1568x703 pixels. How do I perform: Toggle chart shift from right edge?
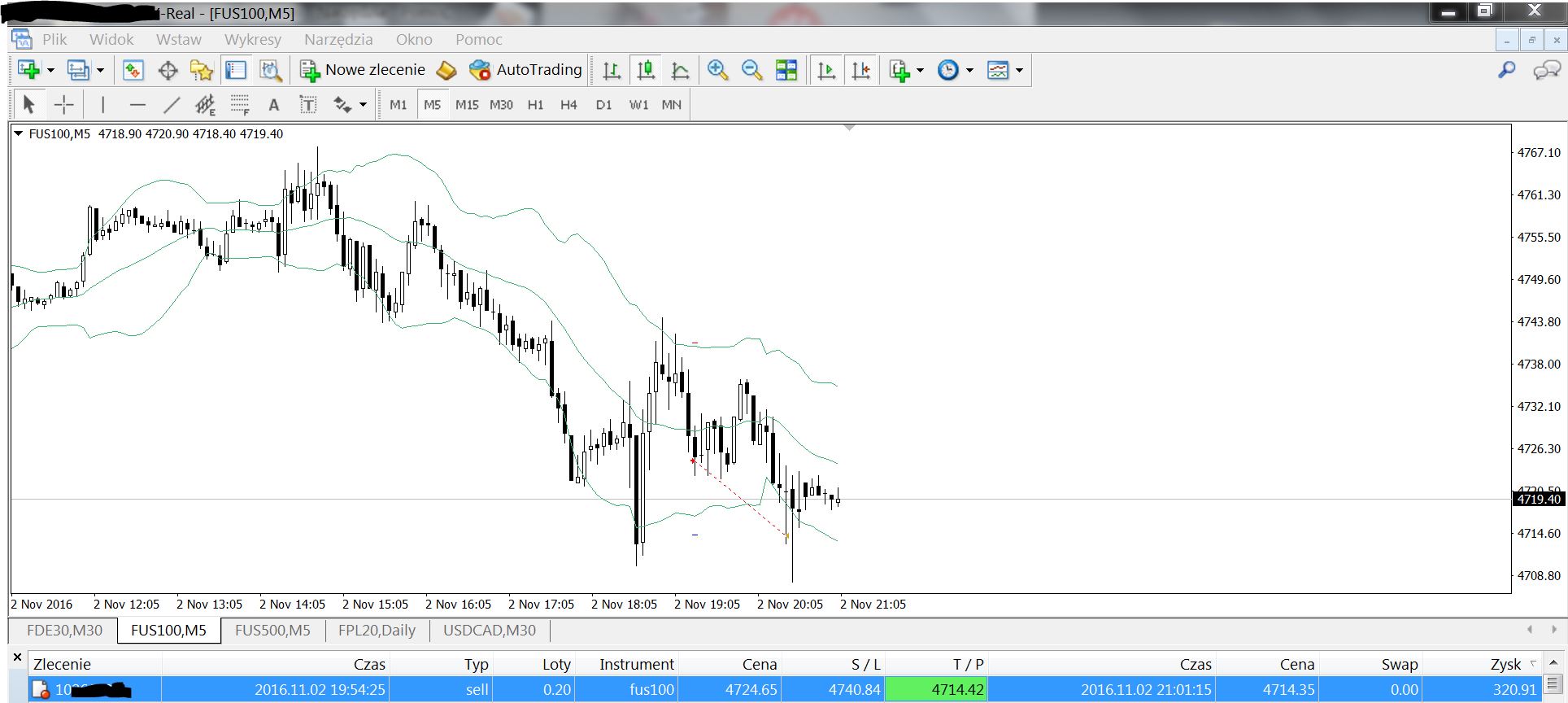pyautogui.click(x=860, y=70)
